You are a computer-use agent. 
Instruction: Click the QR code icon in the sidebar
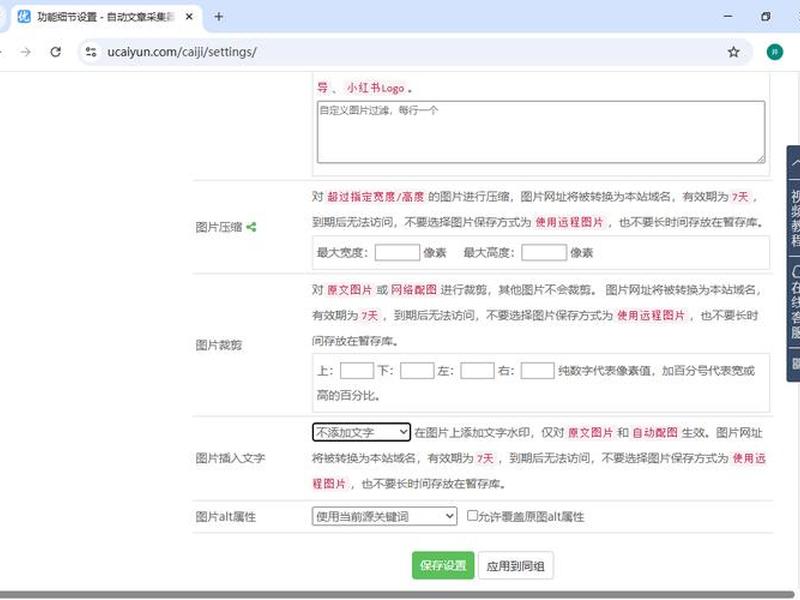click(x=795, y=363)
